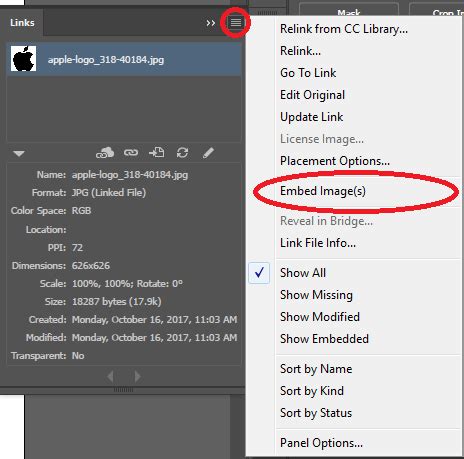Switch to the Links tab
The image size is (464, 459).
(x=22, y=23)
